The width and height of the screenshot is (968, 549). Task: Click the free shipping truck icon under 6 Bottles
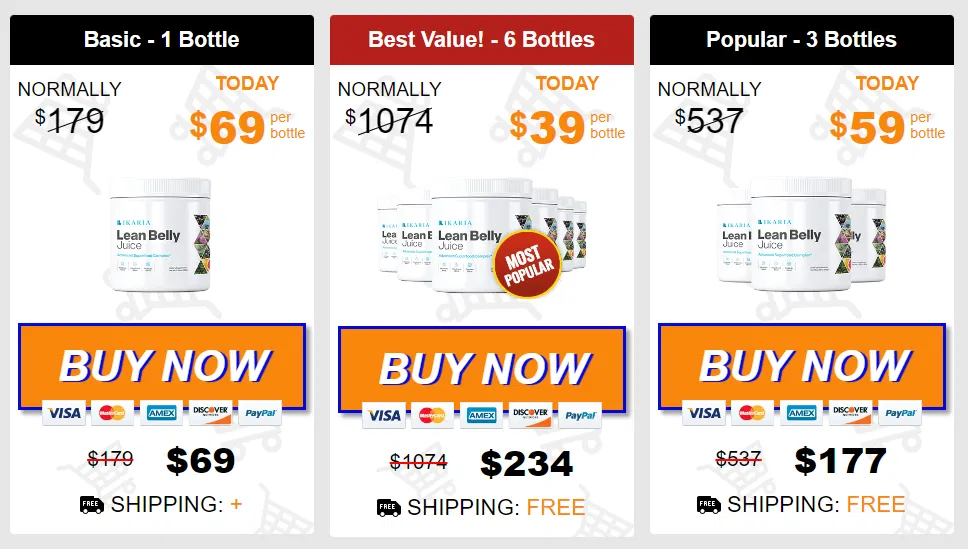click(x=388, y=508)
